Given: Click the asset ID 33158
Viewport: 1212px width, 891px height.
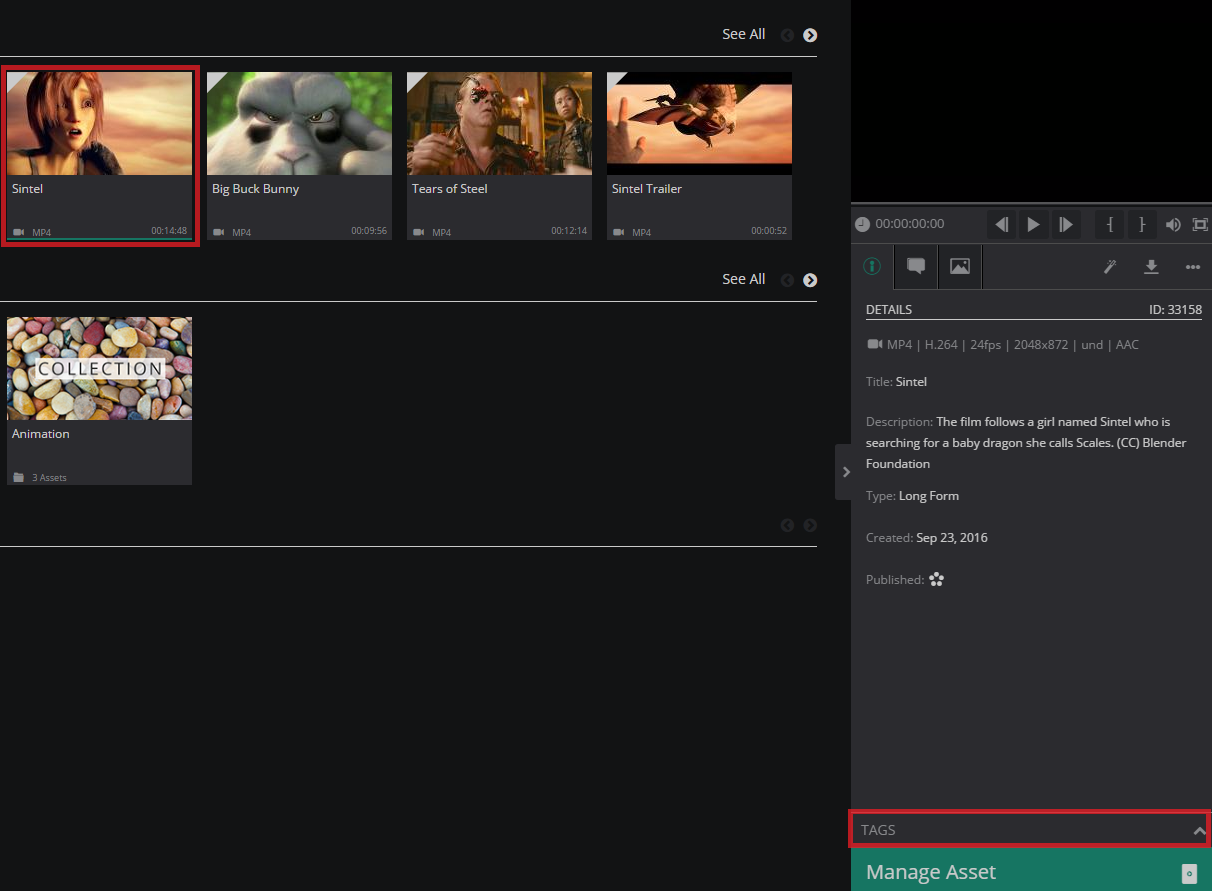Looking at the screenshot, I should [x=1175, y=310].
